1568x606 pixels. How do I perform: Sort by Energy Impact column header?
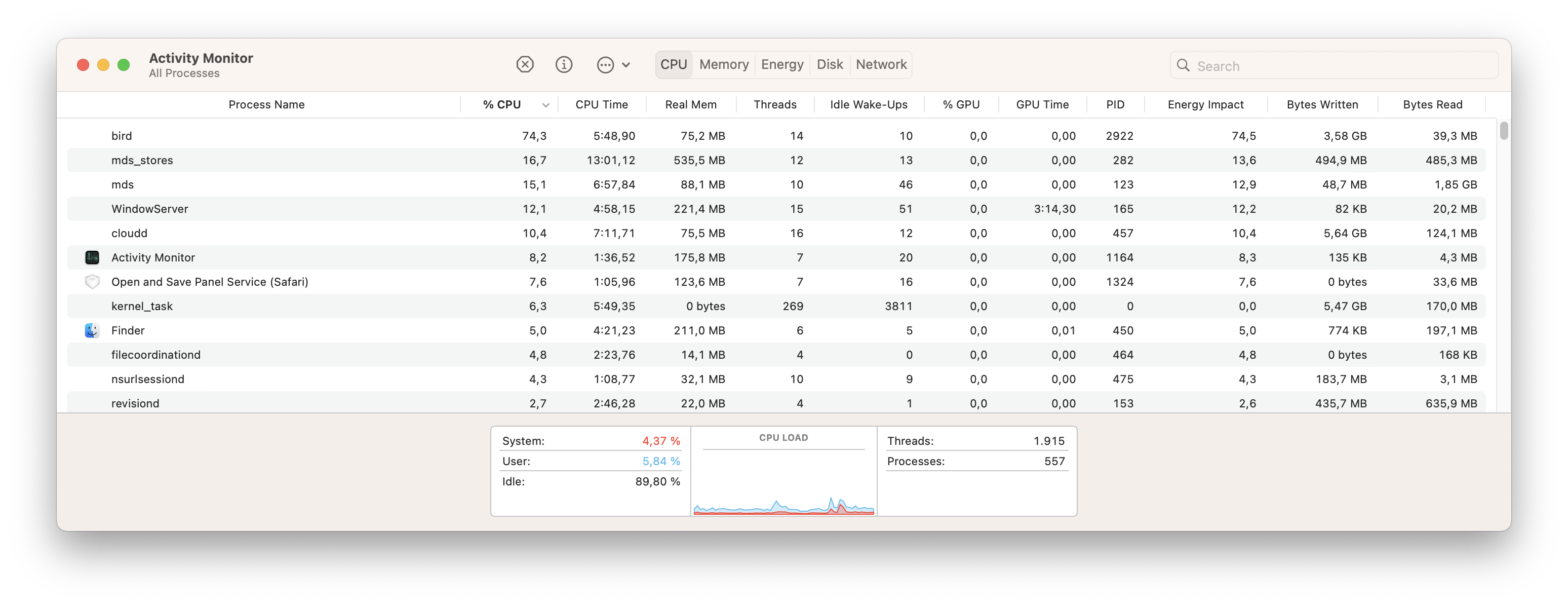coord(1204,105)
